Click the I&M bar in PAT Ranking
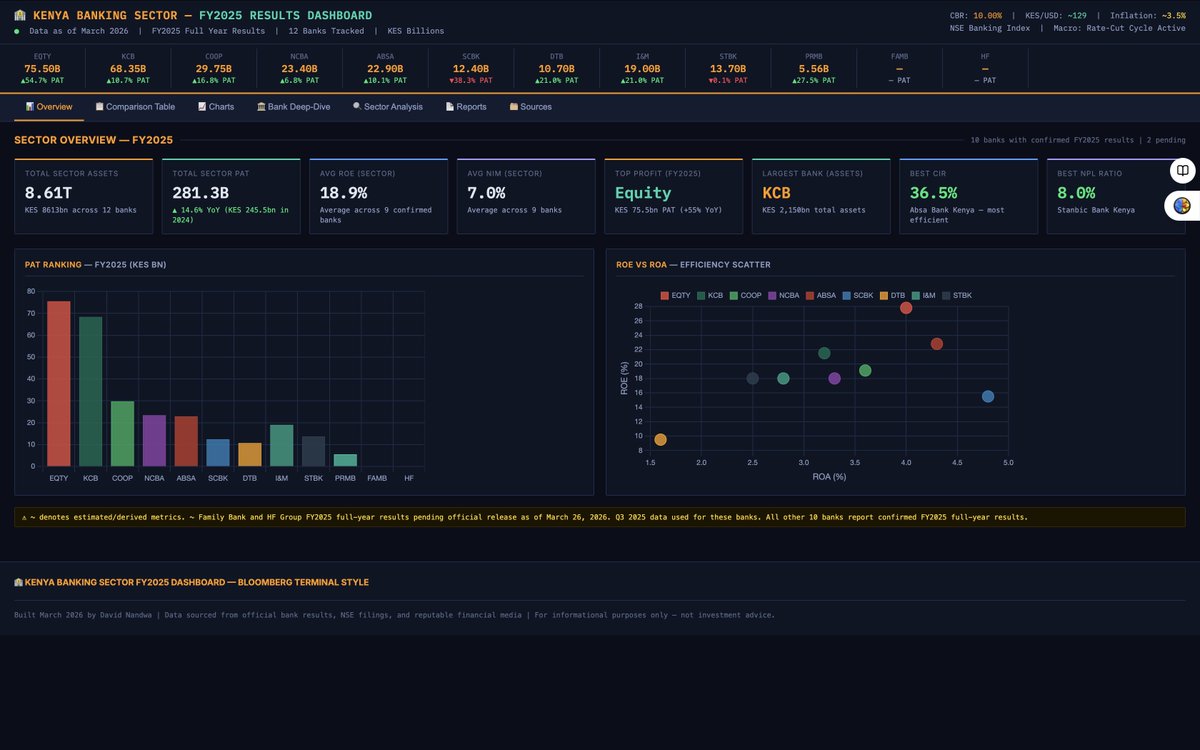The image size is (1200, 750). [282, 446]
